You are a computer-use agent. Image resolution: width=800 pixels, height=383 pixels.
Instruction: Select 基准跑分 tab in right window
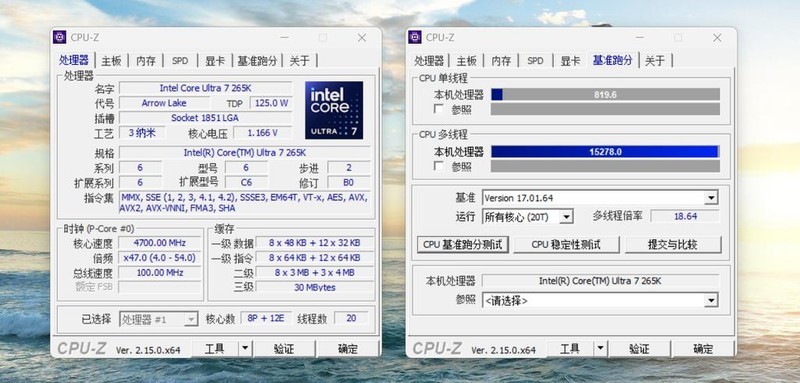[x=613, y=60]
